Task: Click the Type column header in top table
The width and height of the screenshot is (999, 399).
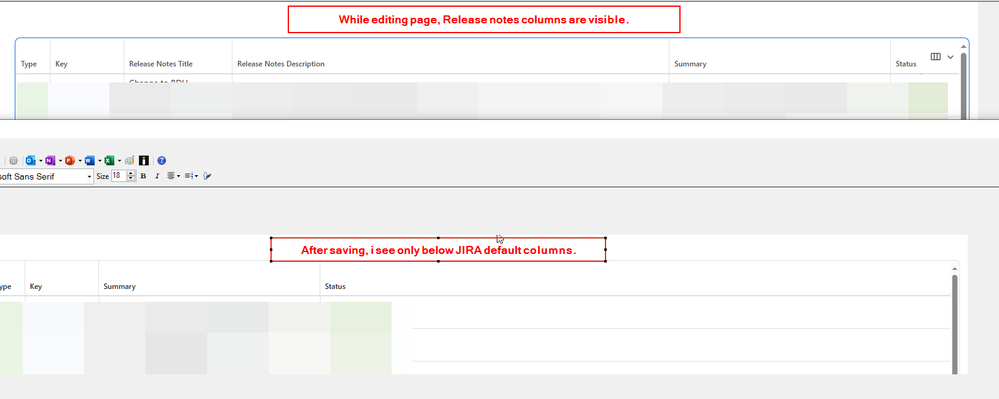Action: 29,64
